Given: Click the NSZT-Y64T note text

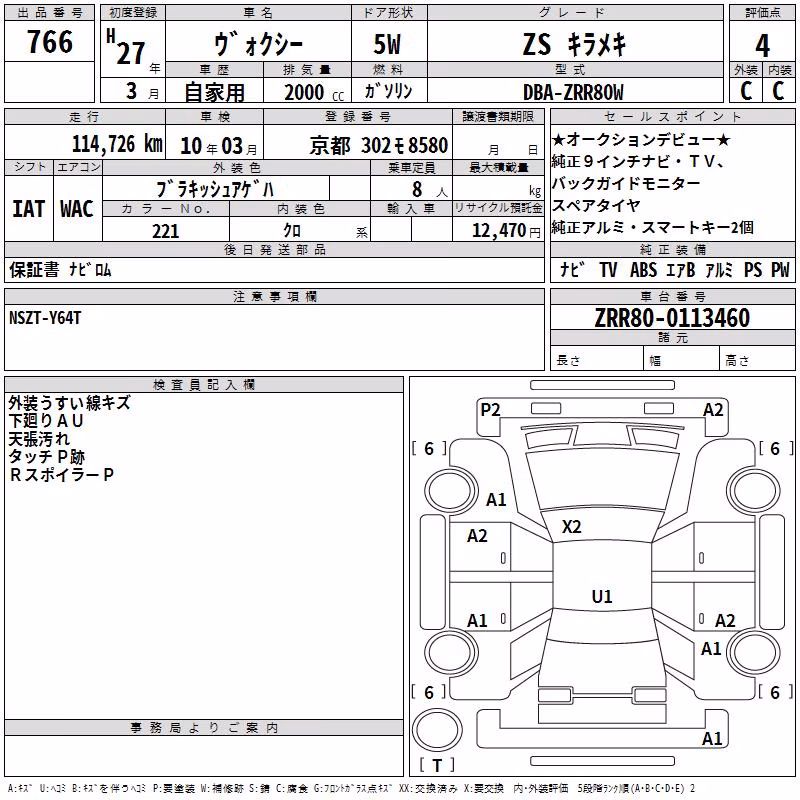Looking at the screenshot, I should (x=45, y=318).
